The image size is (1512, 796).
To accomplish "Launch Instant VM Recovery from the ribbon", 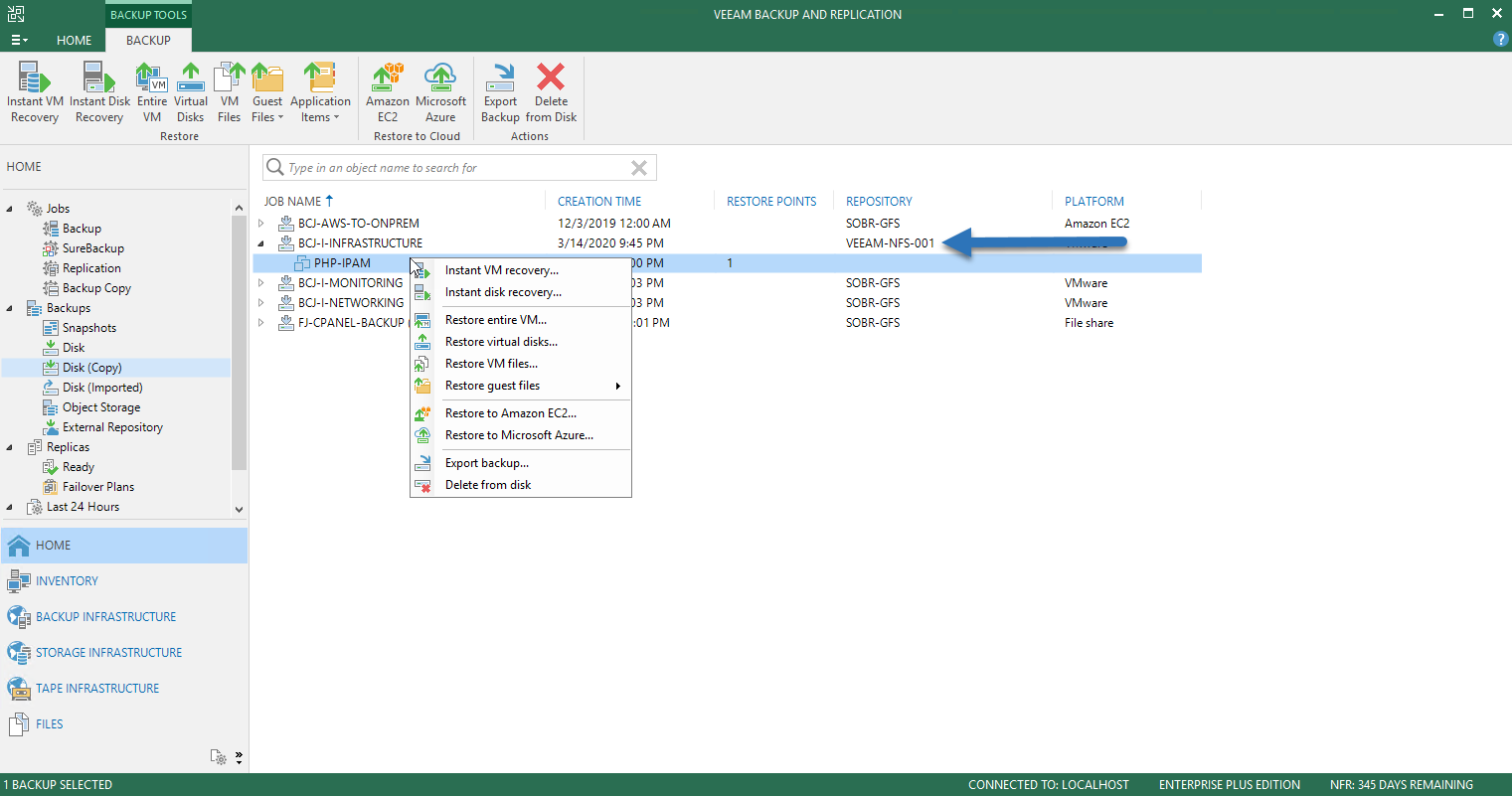I will pyautogui.click(x=35, y=92).
